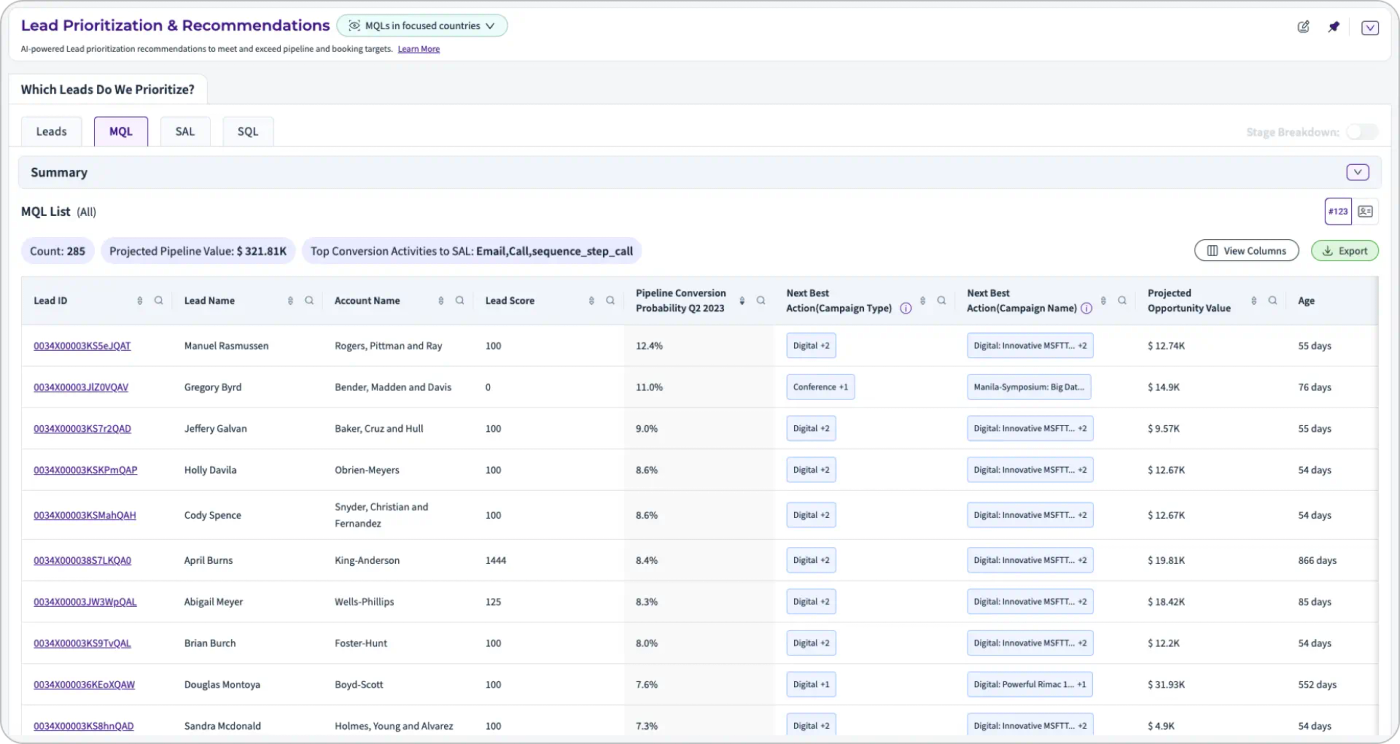Search within the Lead ID column
The height and width of the screenshot is (744, 1400).
coord(159,301)
